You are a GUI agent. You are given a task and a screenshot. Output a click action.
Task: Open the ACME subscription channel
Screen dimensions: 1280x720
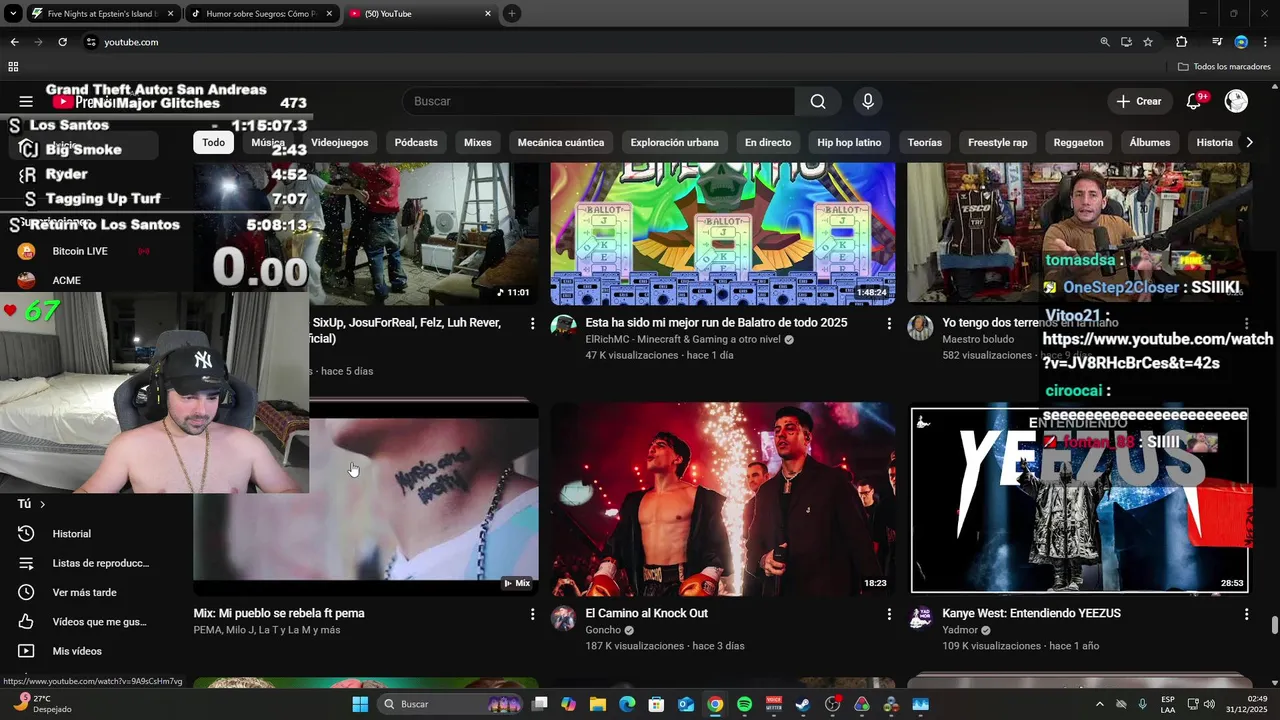click(67, 280)
